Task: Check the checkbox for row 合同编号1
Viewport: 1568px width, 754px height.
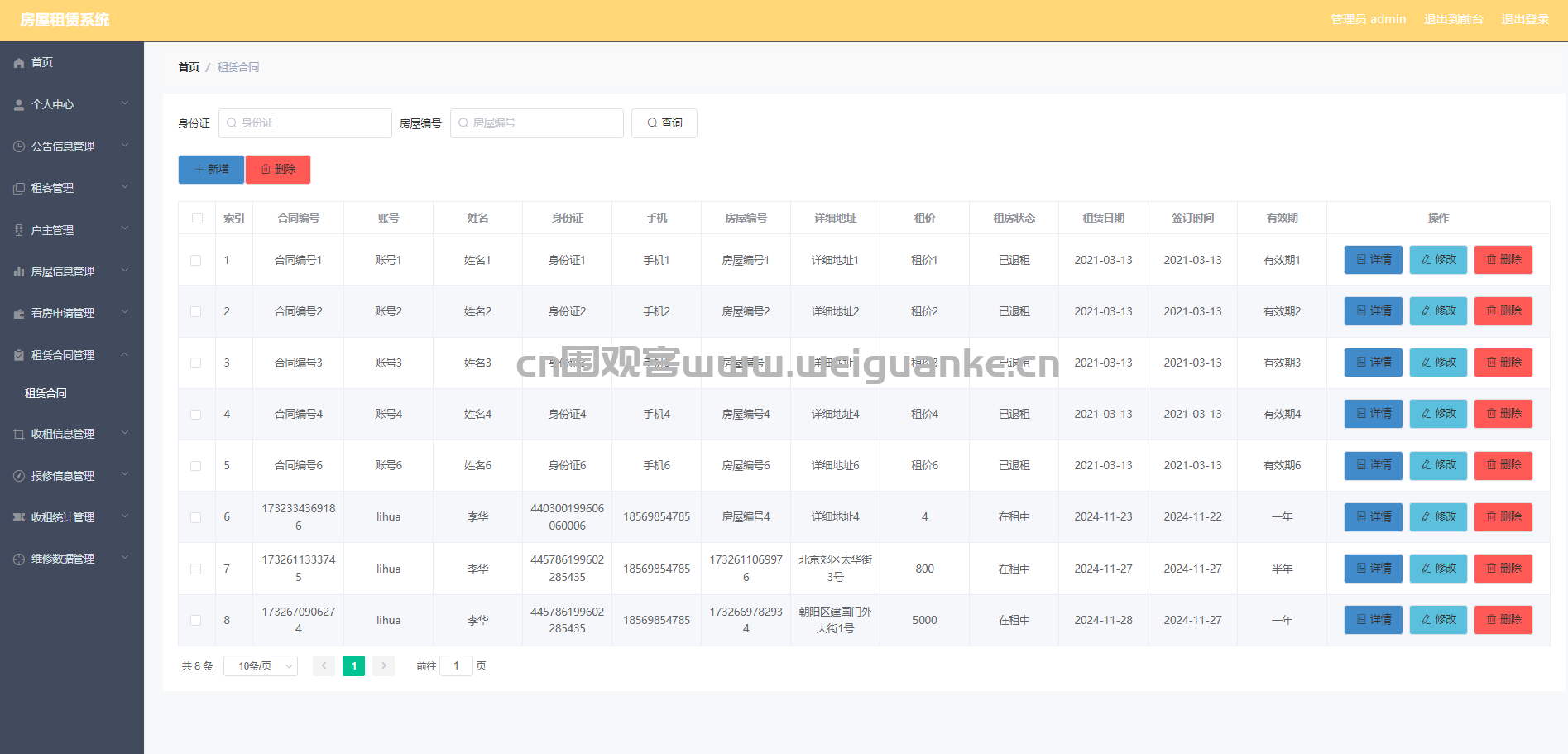Action: click(x=196, y=260)
